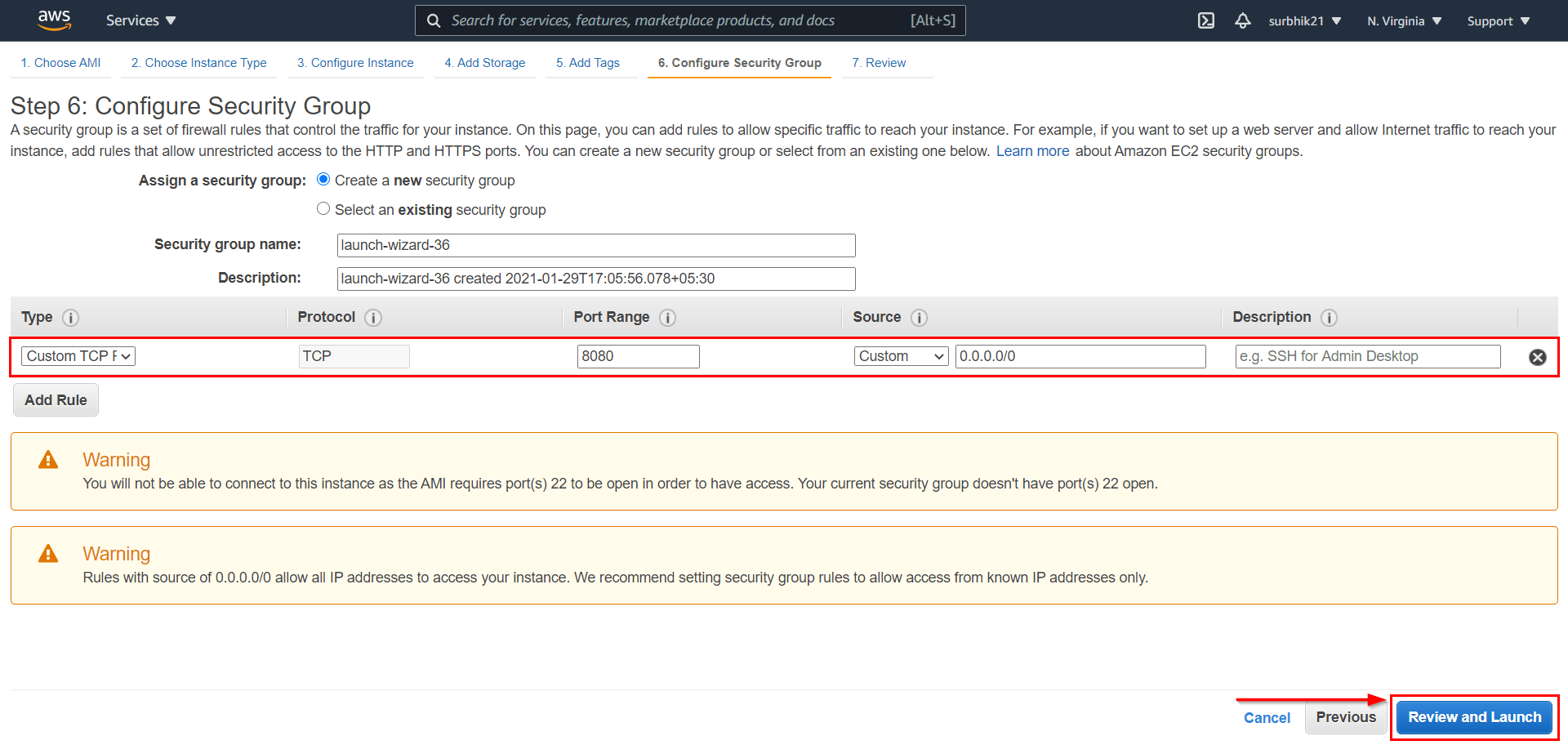Open the Custom TCP type dropdown
The image size is (1568, 754).
pos(78,355)
